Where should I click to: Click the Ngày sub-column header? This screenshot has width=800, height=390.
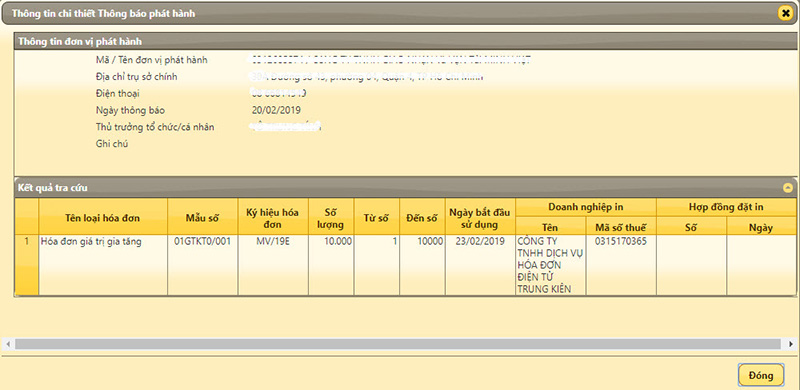(761, 227)
